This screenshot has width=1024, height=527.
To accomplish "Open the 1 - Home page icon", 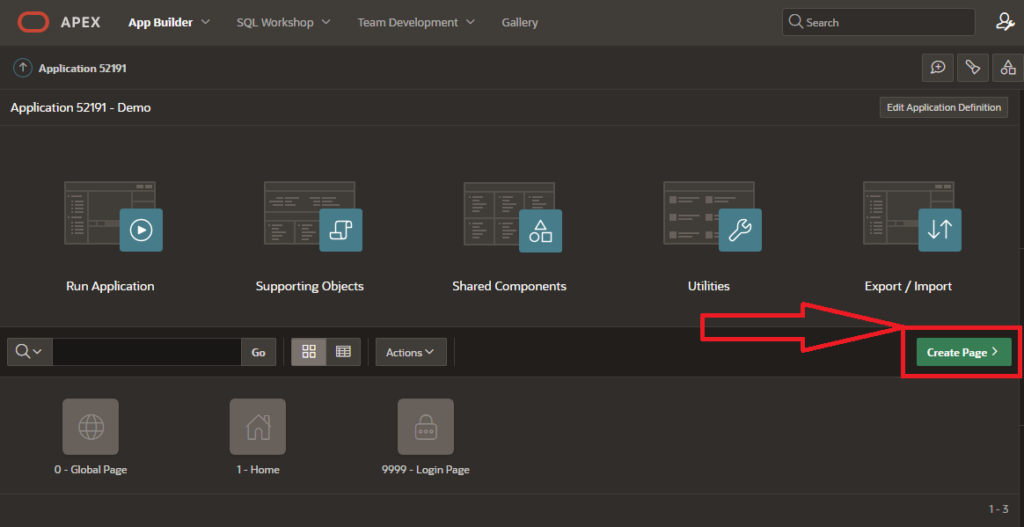I will tap(257, 427).
